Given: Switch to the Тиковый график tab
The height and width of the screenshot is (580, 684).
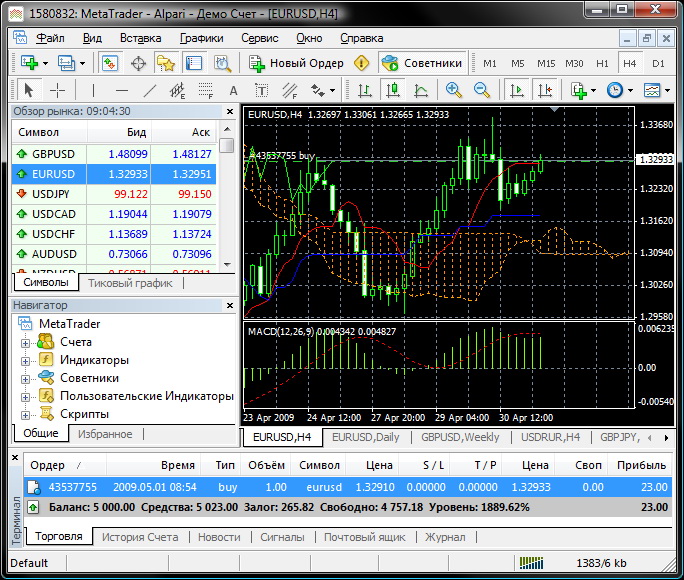Looking at the screenshot, I should [x=130, y=283].
